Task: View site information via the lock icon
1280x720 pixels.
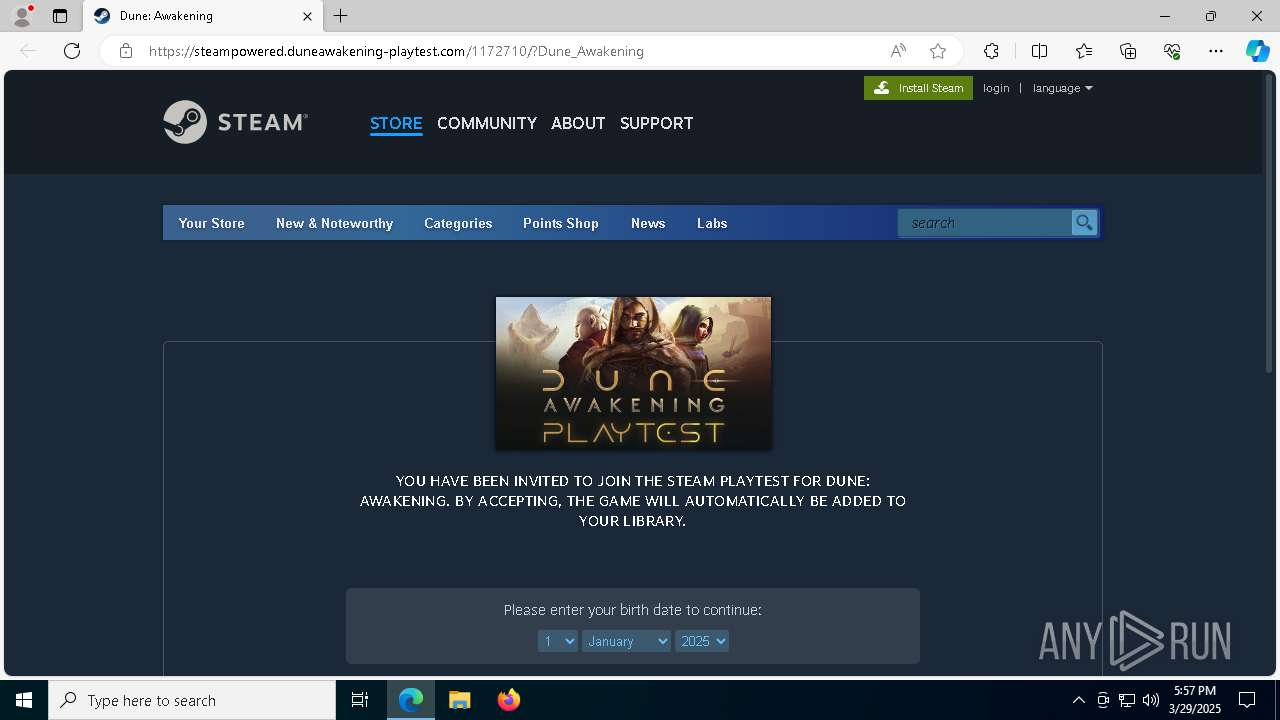Action: pyautogui.click(x=126, y=51)
